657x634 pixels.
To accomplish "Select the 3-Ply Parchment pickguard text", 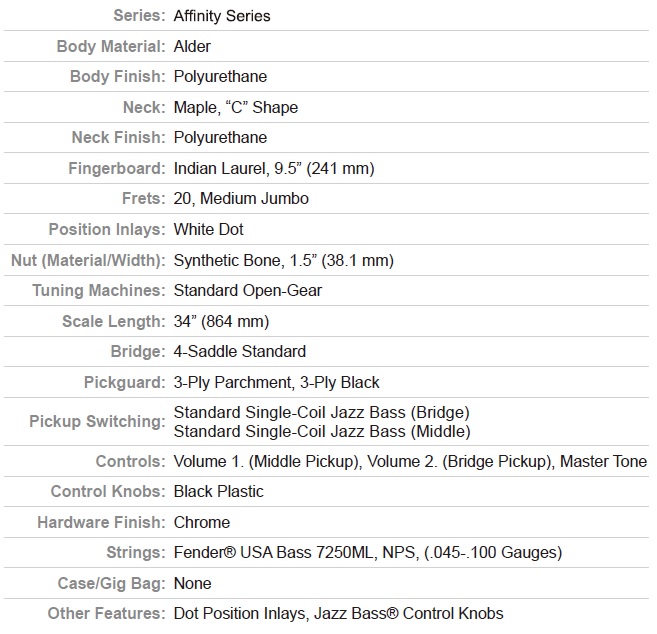I will 233,383.
